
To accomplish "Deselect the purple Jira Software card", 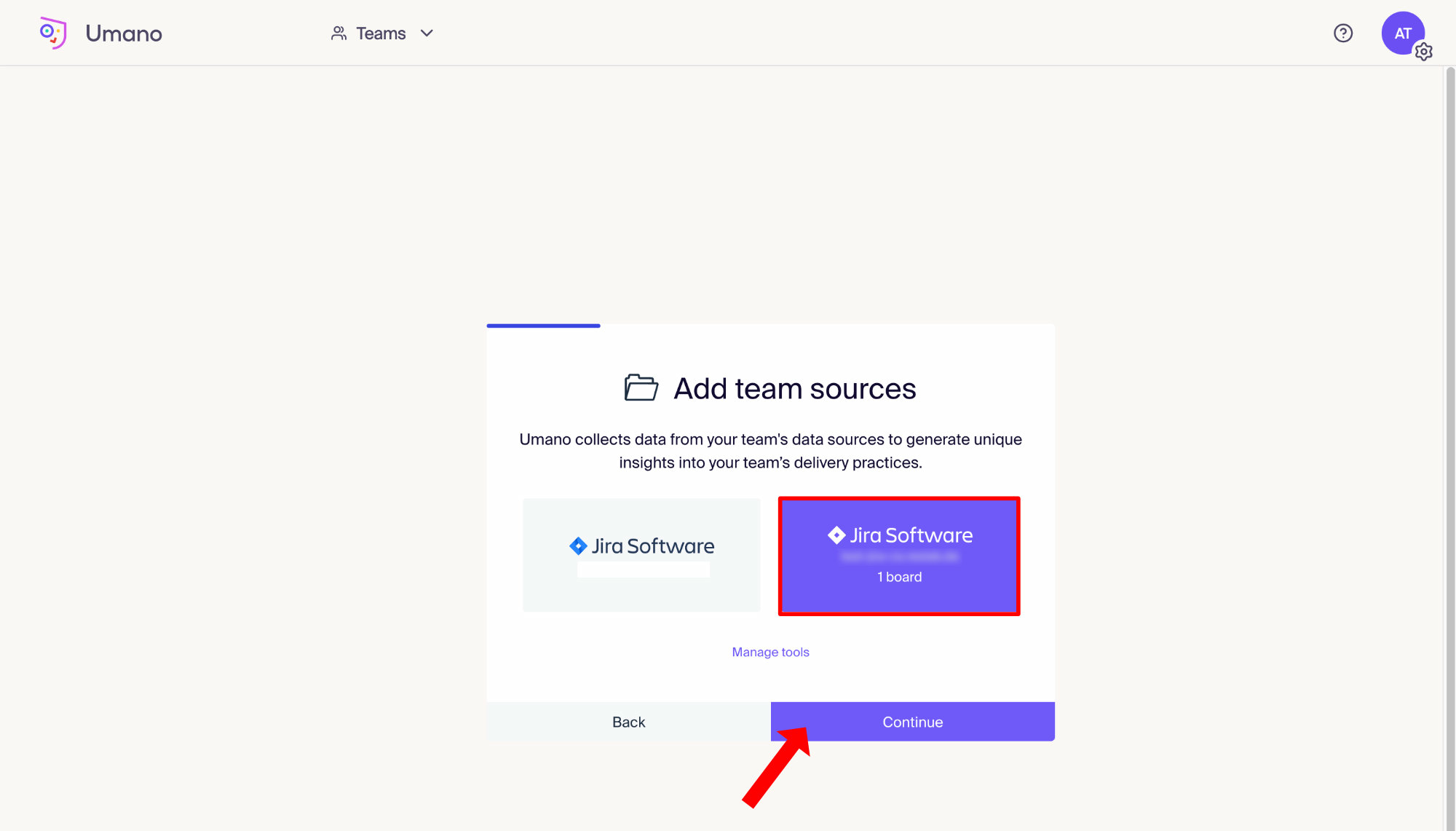I will tap(898, 556).
